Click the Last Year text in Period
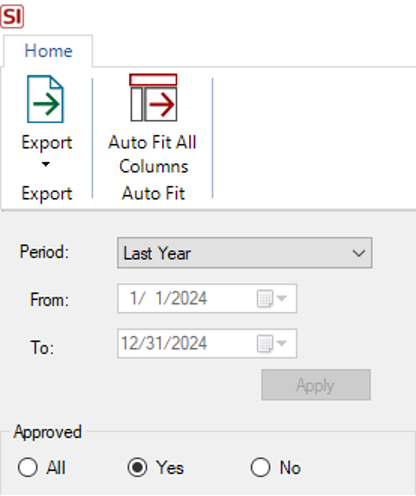 [157, 253]
